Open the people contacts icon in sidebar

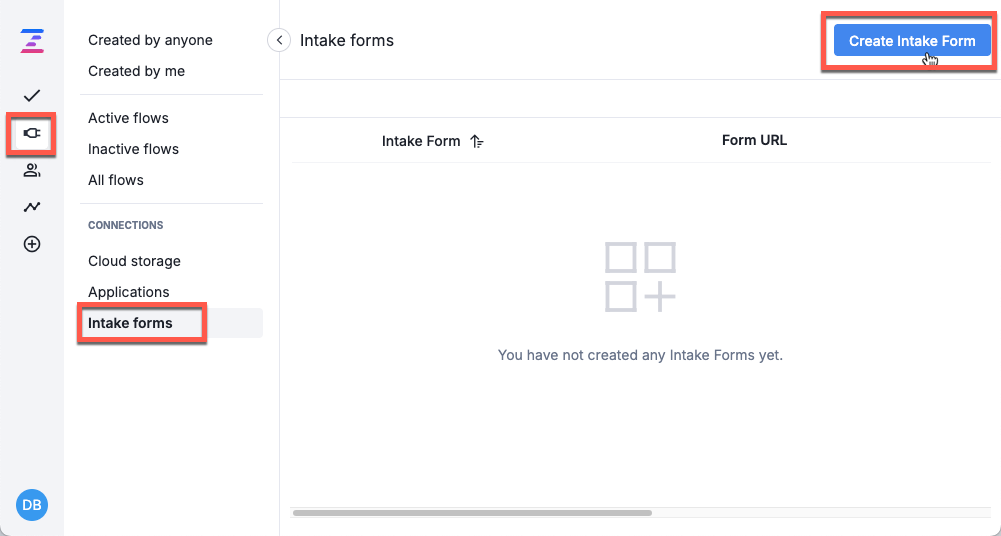pos(32,170)
